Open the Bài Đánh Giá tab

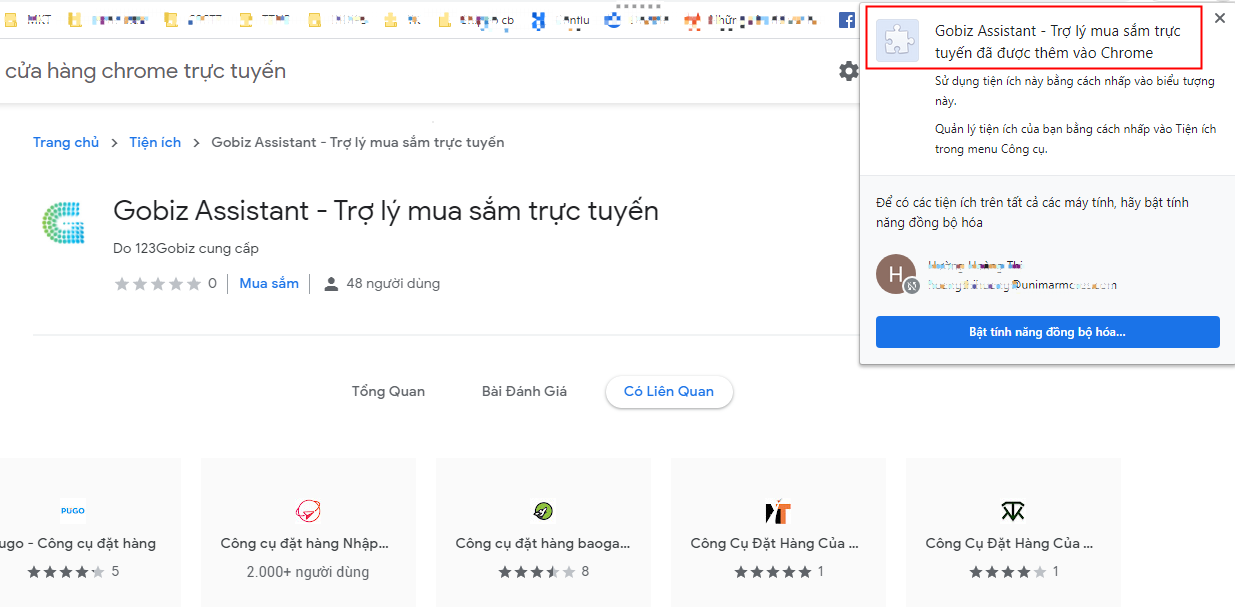[x=524, y=391]
